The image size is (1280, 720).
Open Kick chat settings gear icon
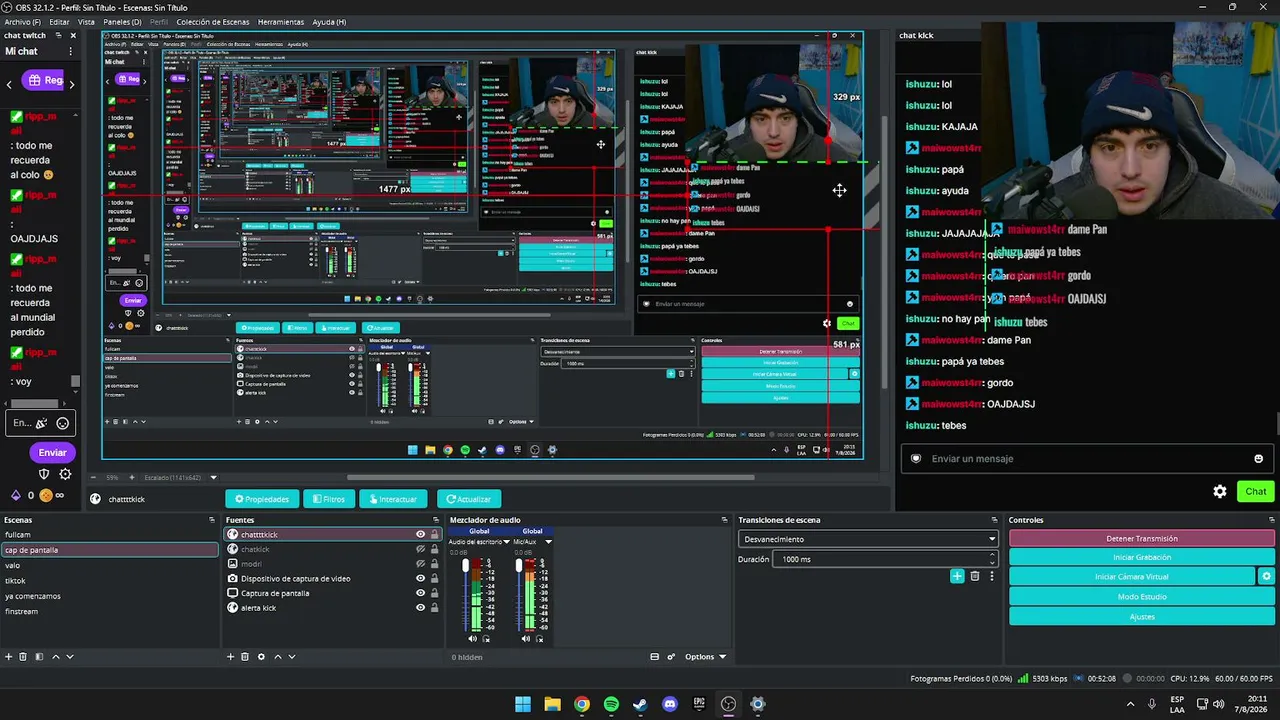1220,491
